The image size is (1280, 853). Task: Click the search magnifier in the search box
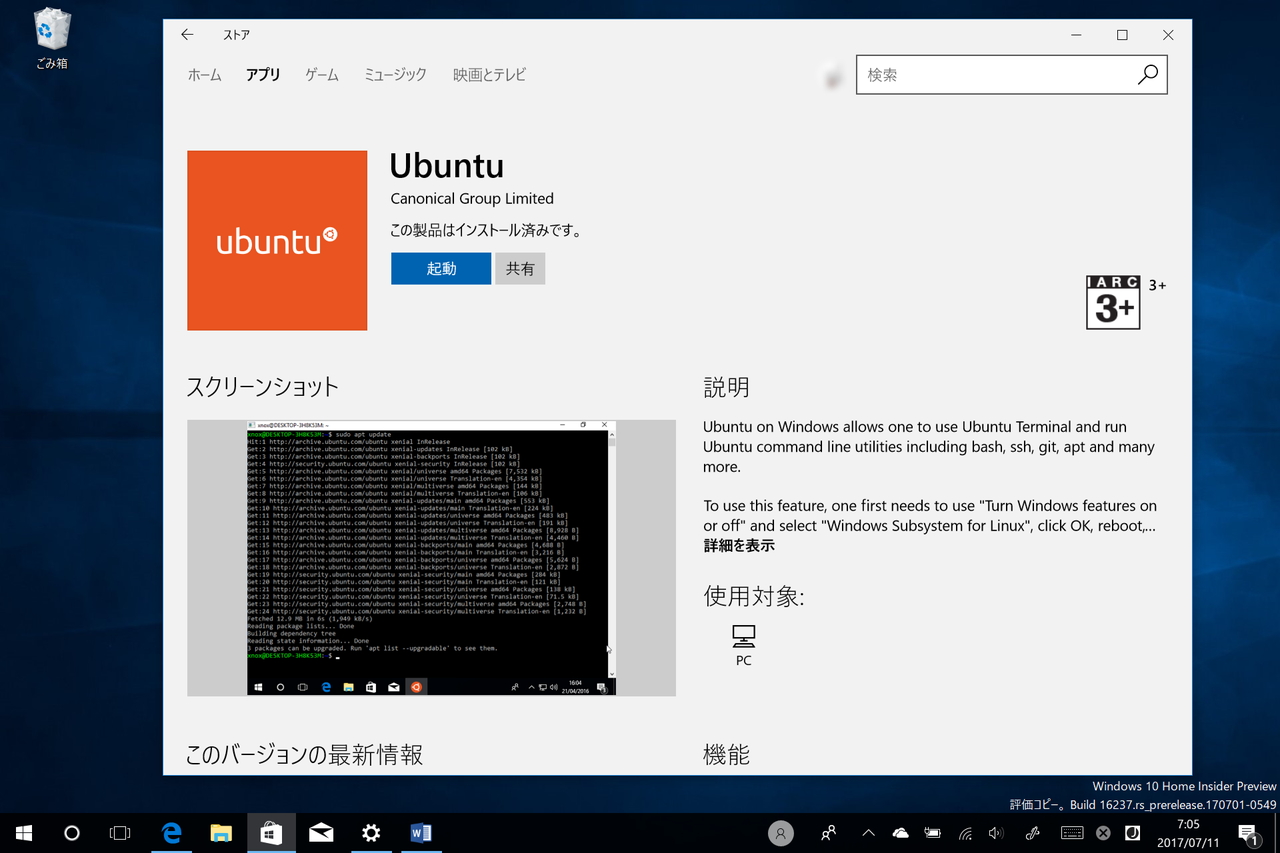(x=1147, y=75)
